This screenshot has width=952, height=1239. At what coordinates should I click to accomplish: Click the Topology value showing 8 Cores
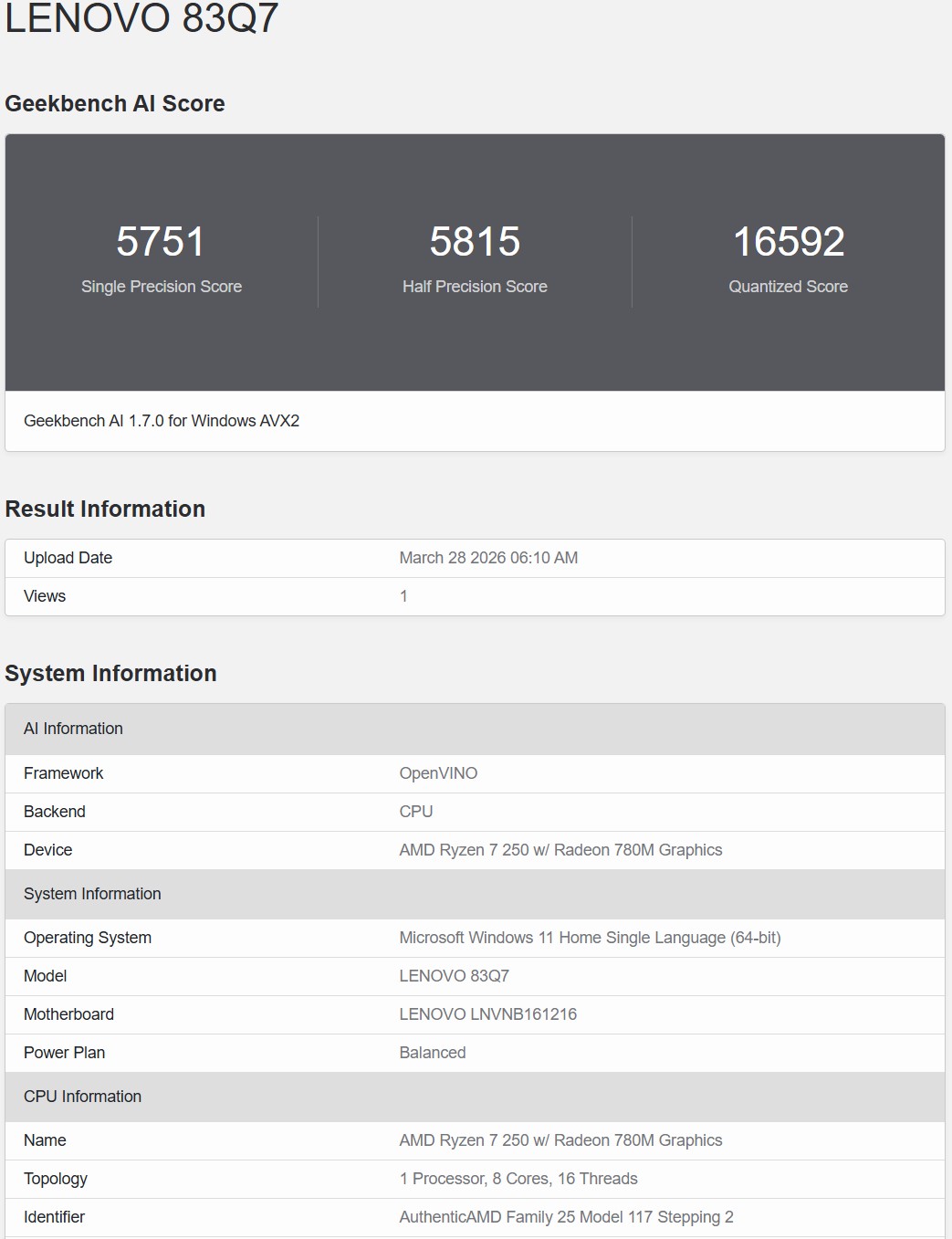click(518, 1179)
